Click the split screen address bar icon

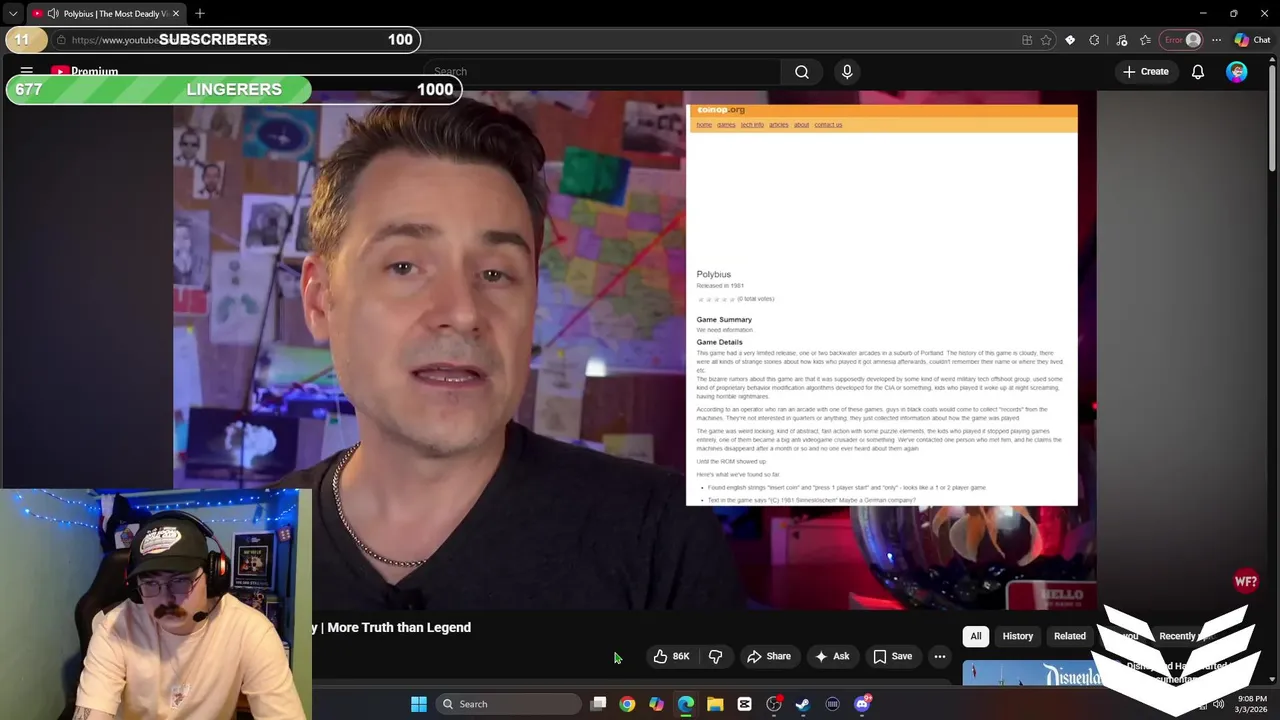1027,40
